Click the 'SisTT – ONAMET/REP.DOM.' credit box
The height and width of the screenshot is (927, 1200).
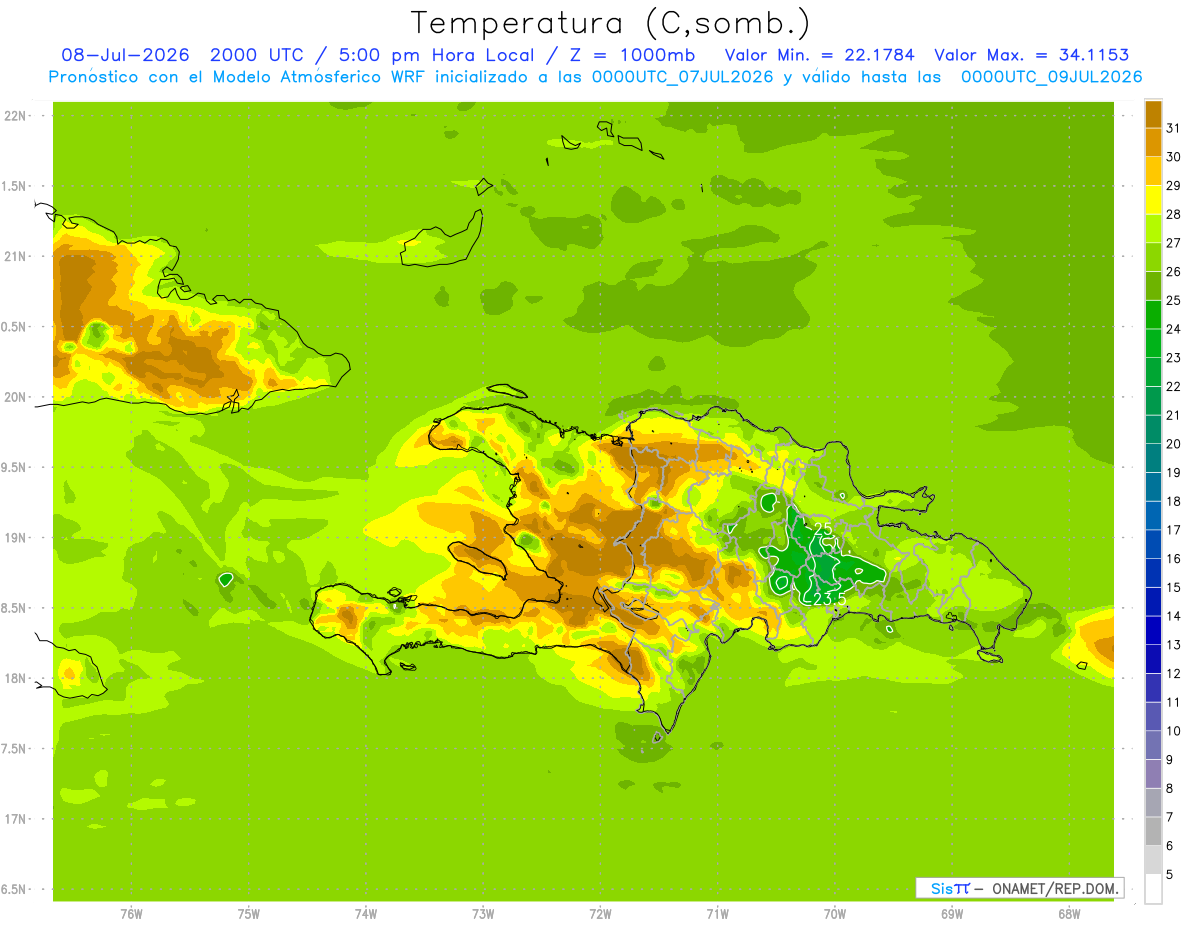[x=1019, y=888]
